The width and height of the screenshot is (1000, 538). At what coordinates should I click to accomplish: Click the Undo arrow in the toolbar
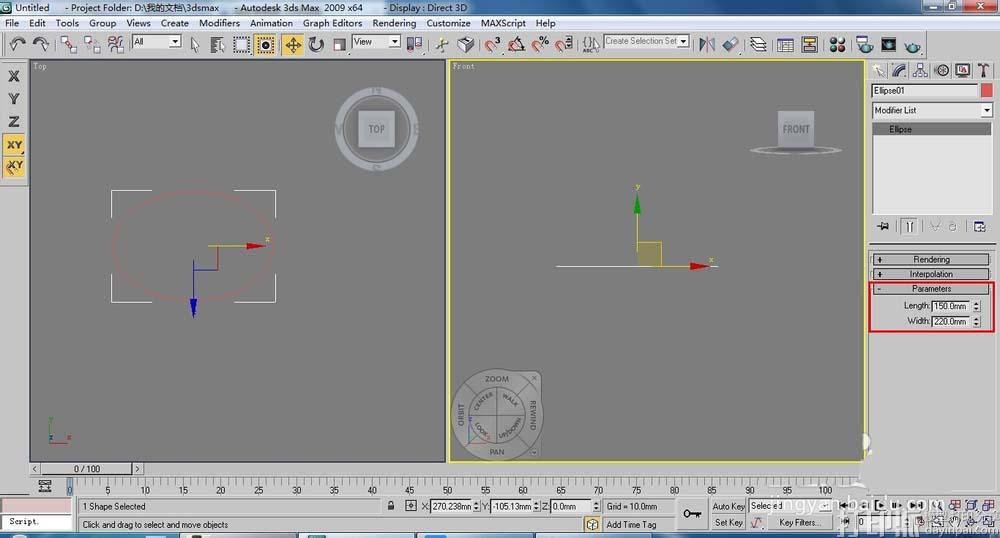[17, 43]
